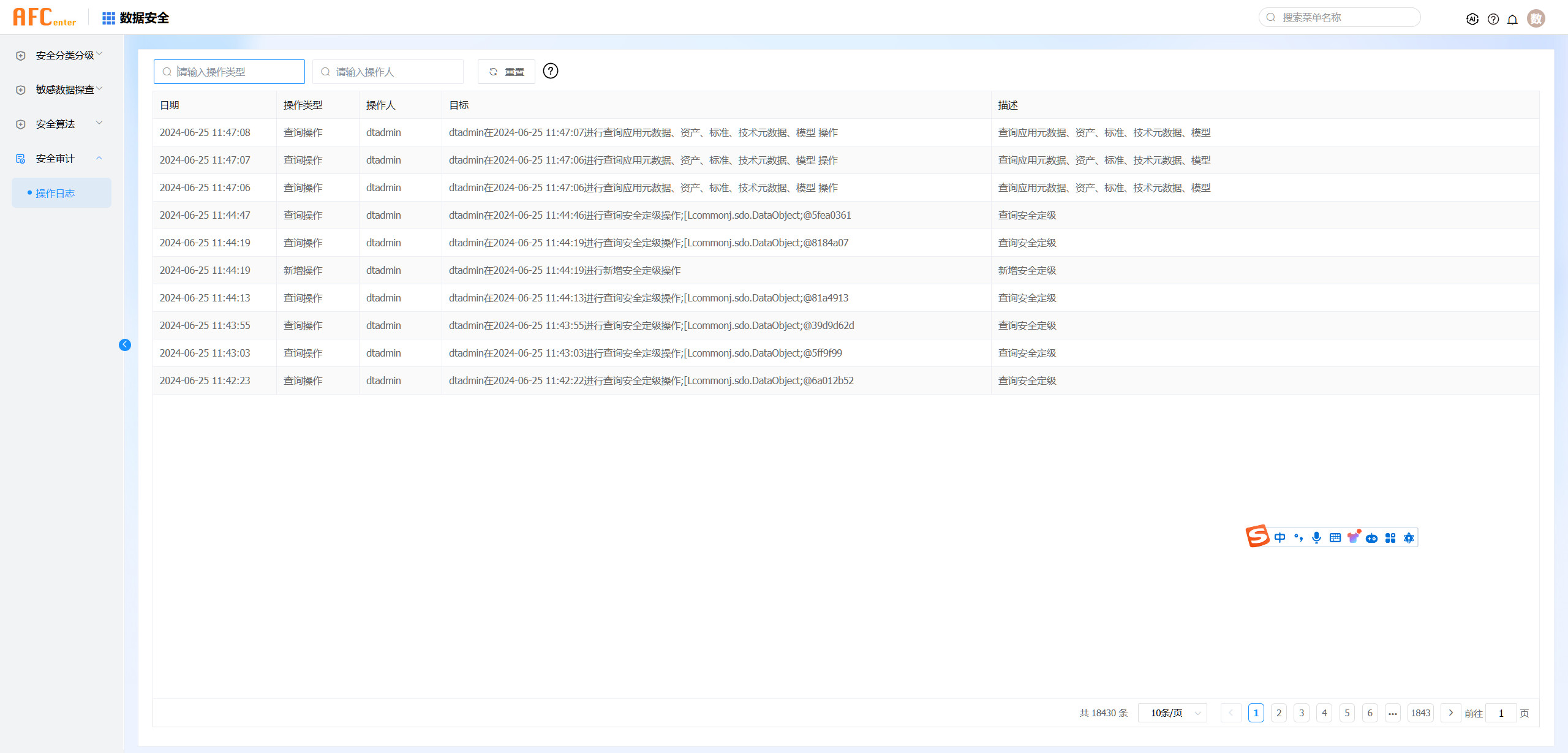
Task: Select 操作日志 in the sidebar
Action: tap(55, 192)
